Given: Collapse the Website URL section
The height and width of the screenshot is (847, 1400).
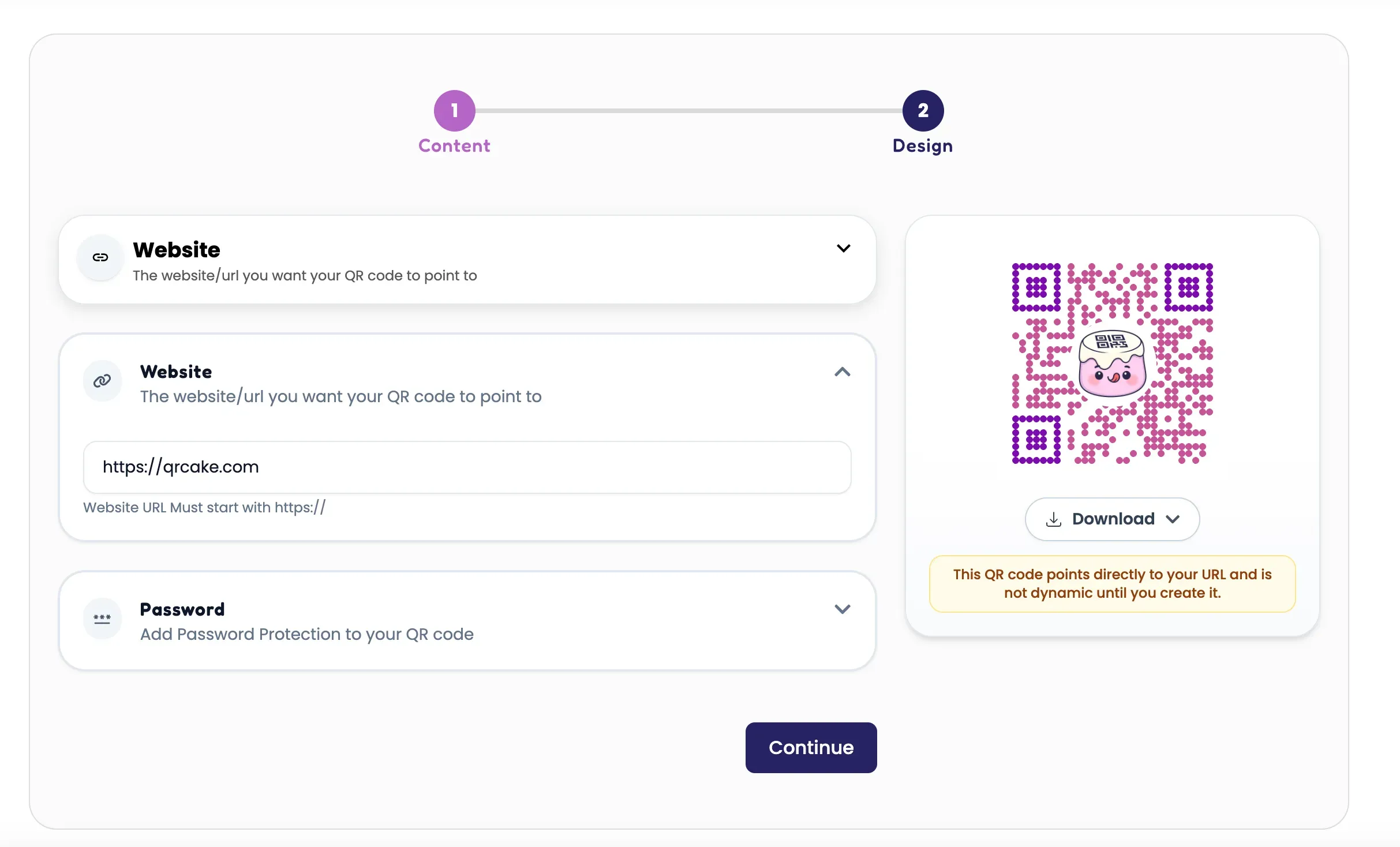Looking at the screenshot, I should tap(843, 372).
